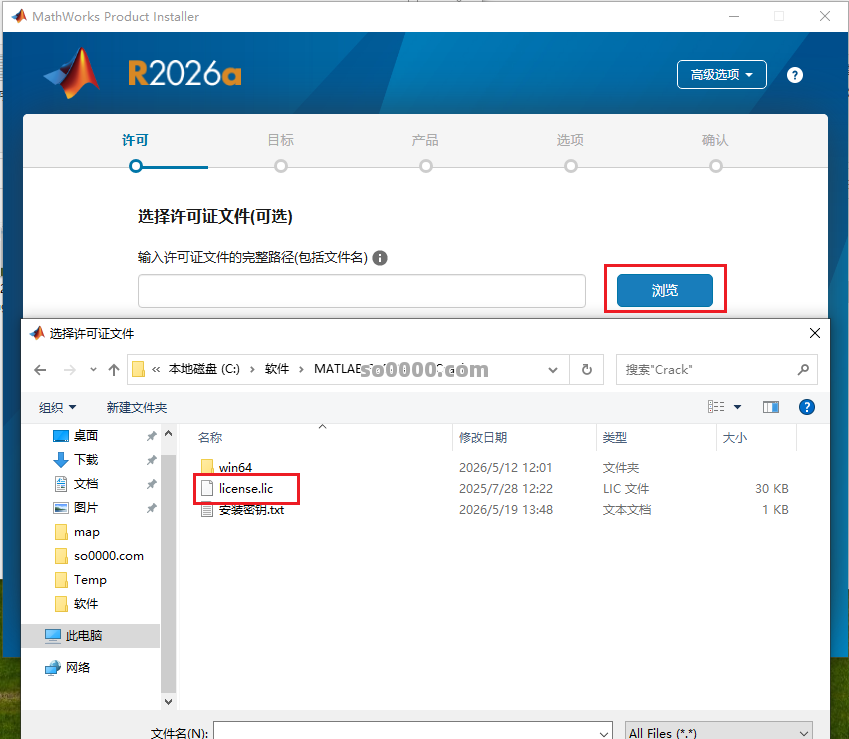The image size is (849, 739).
Task: Refresh the current folder view
Action: tap(586, 370)
